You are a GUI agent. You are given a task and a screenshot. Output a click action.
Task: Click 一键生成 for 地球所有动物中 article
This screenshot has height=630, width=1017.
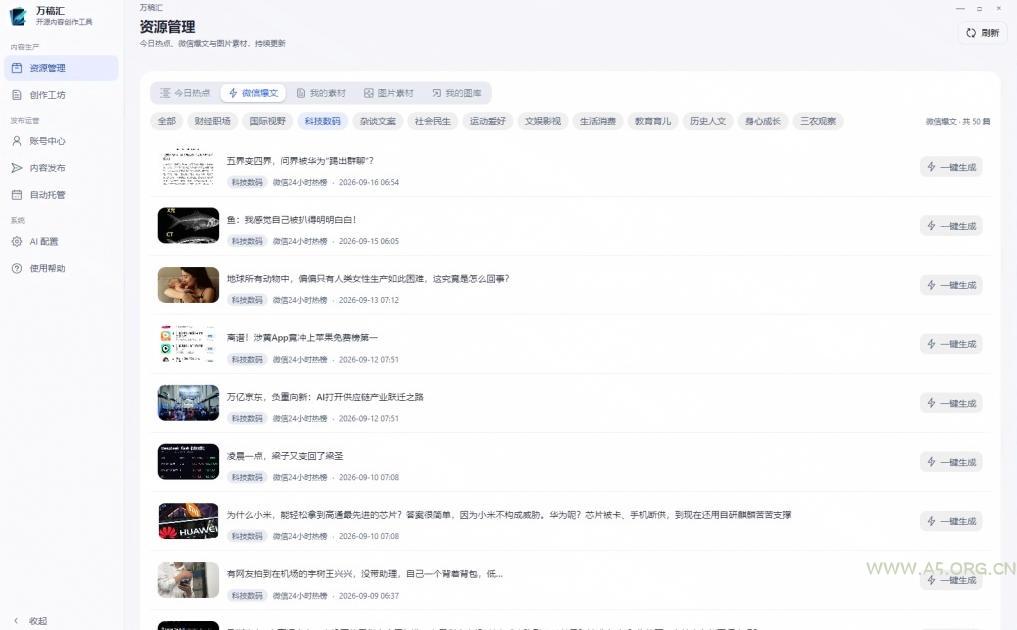[951, 285]
